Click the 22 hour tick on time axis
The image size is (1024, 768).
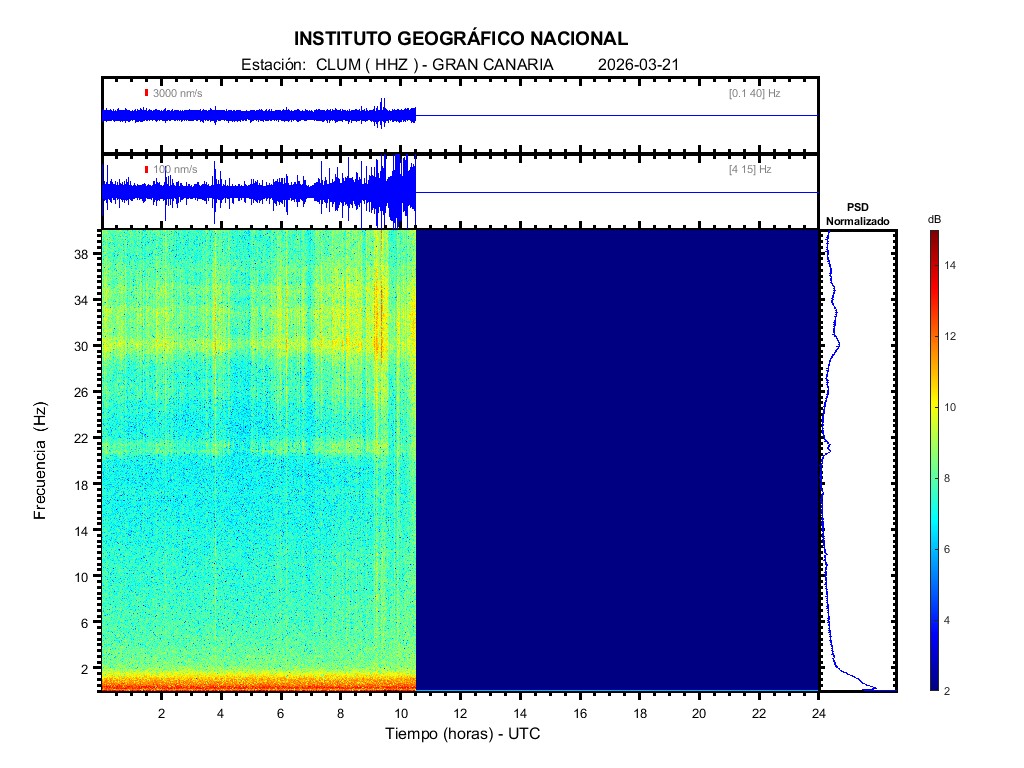point(759,713)
